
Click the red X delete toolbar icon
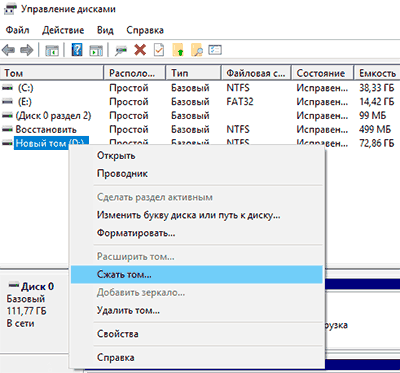pyautogui.click(x=140, y=50)
